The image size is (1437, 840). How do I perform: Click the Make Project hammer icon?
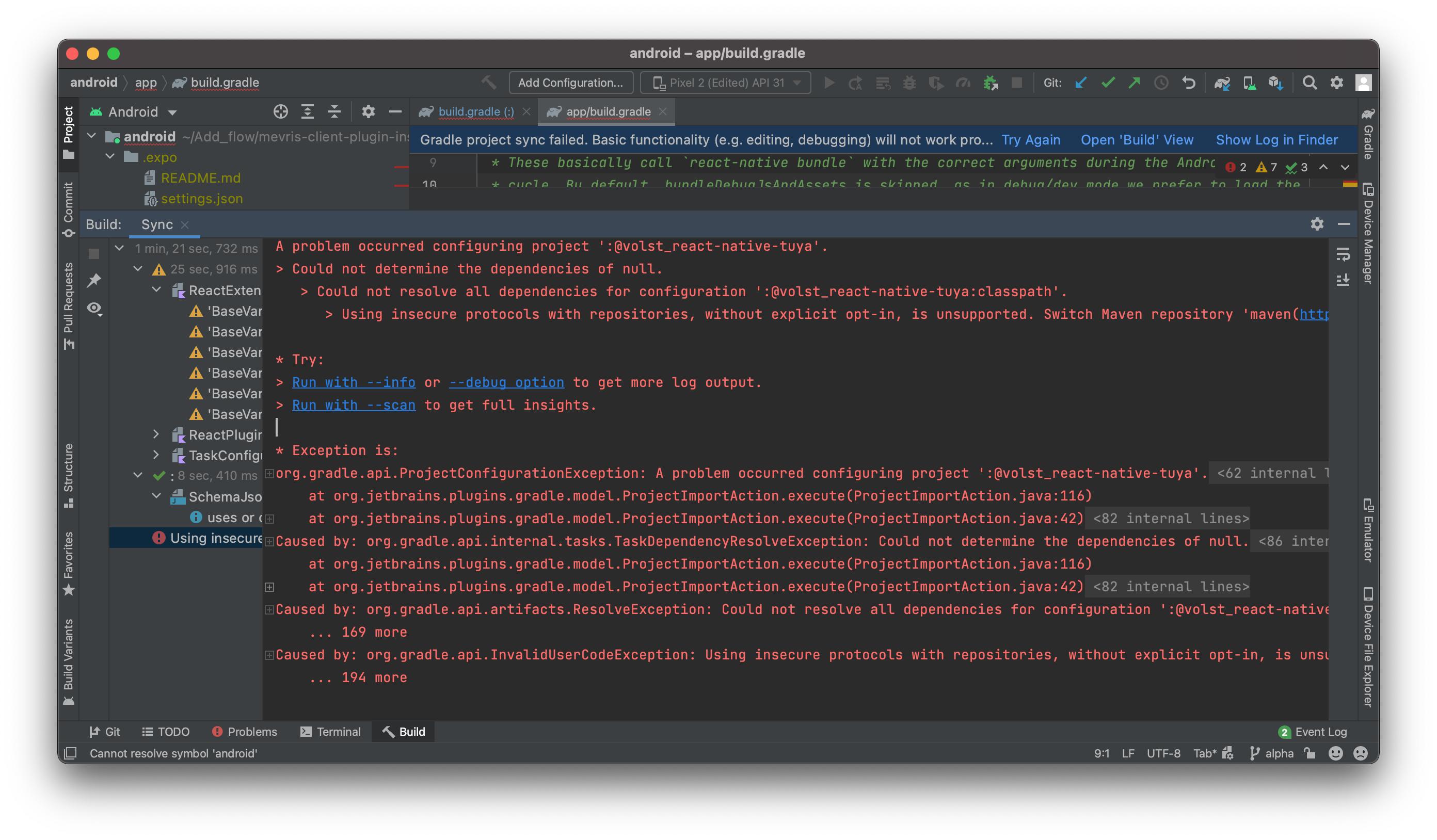point(488,83)
